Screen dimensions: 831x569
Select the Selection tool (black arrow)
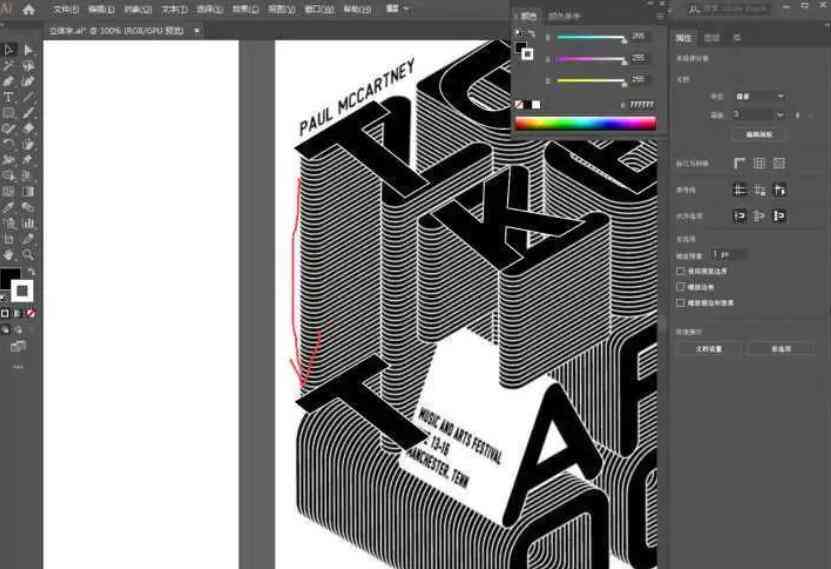coord(8,50)
